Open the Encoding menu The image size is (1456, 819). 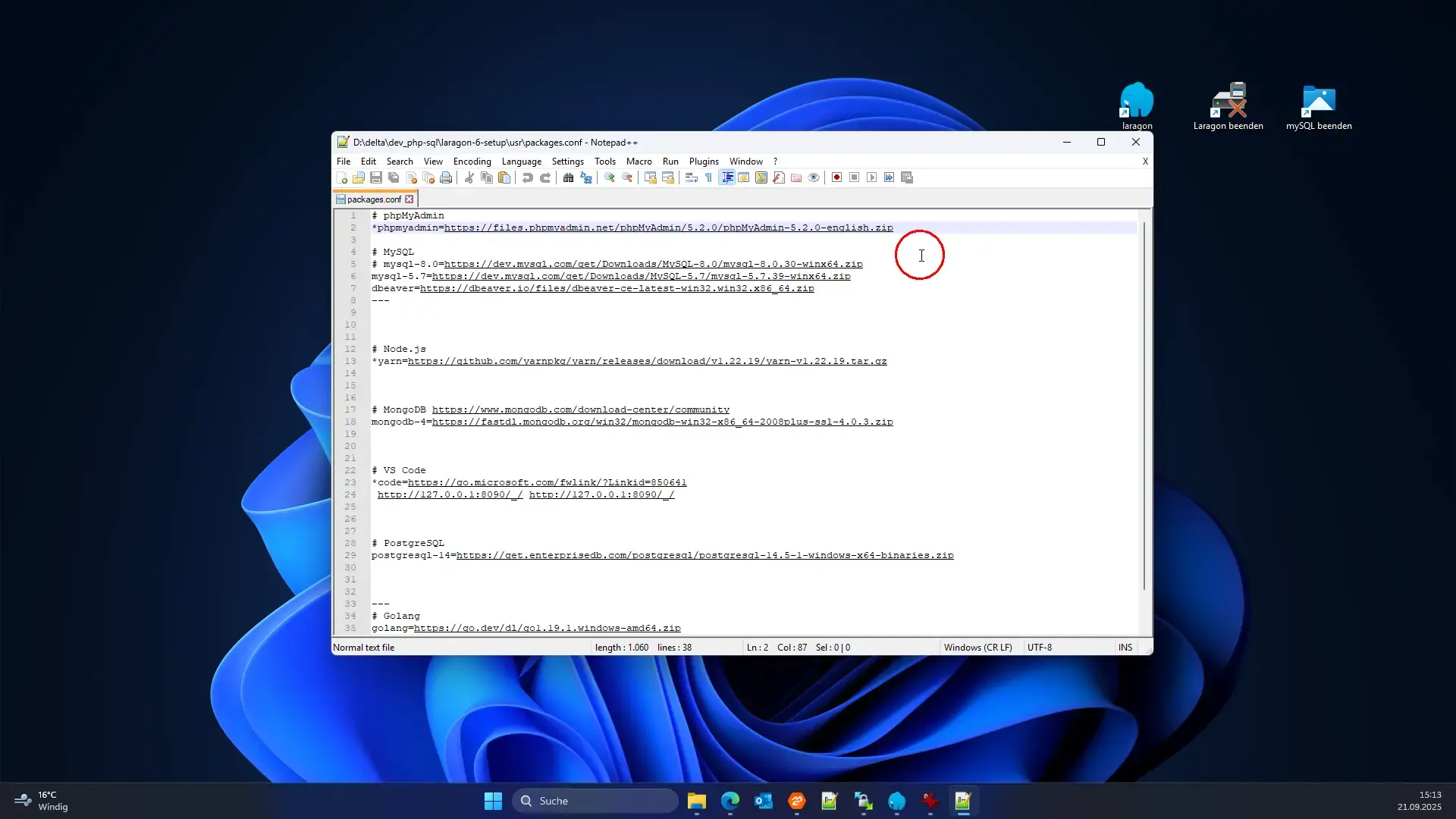[472, 162]
